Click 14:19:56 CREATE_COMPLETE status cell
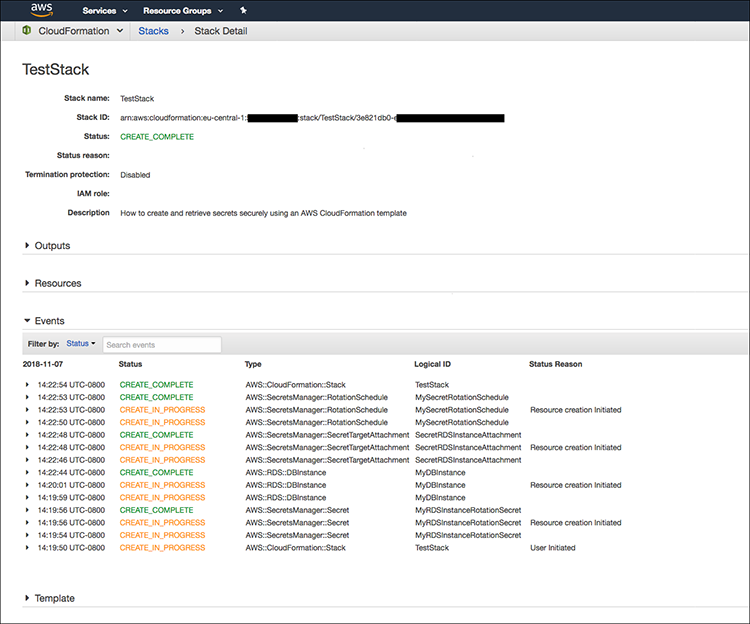Viewport: 750px width, 624px height. pyautogui.click(x=156, y=510)
